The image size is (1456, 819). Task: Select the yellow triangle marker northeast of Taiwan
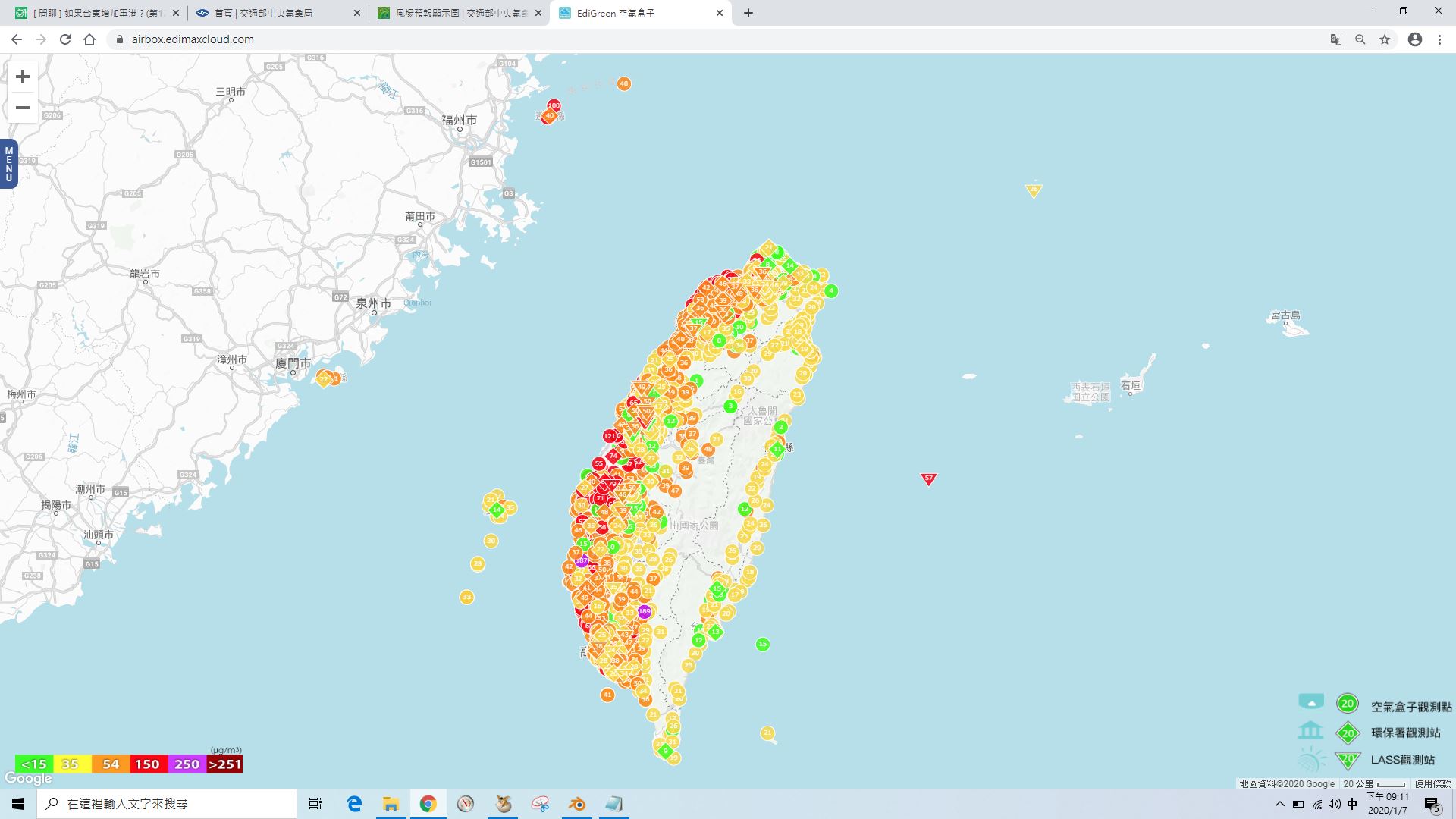pyautogui.click(x=1034, y=190)
